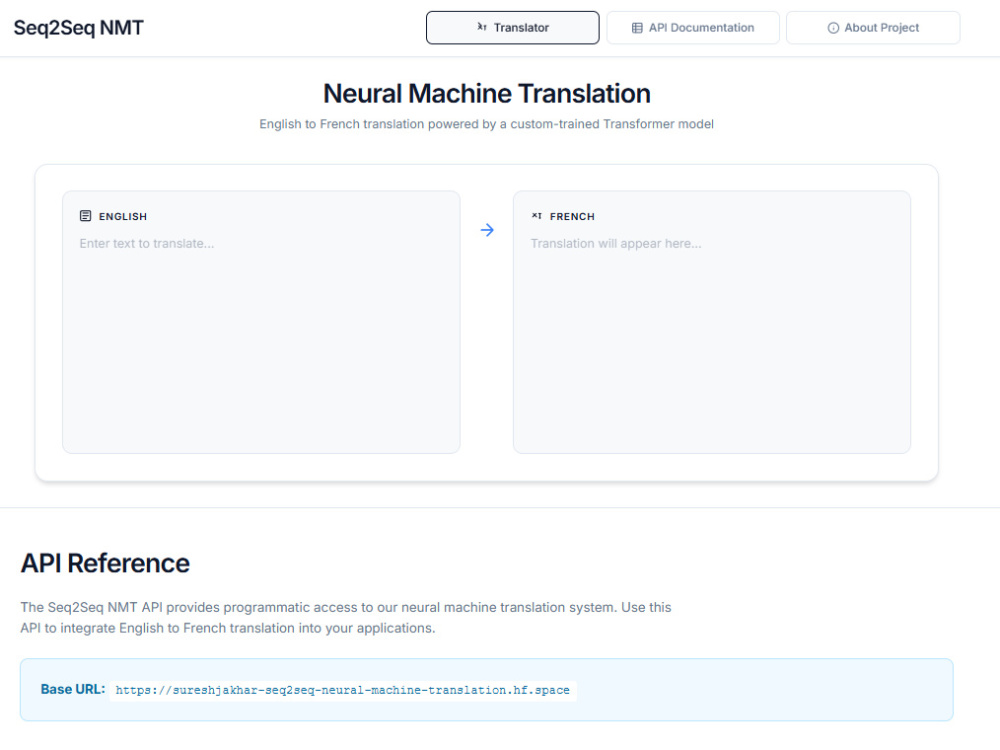Click the translate icon in Translator tab
Screen dimensions: 1000x750
pos(482,27)
